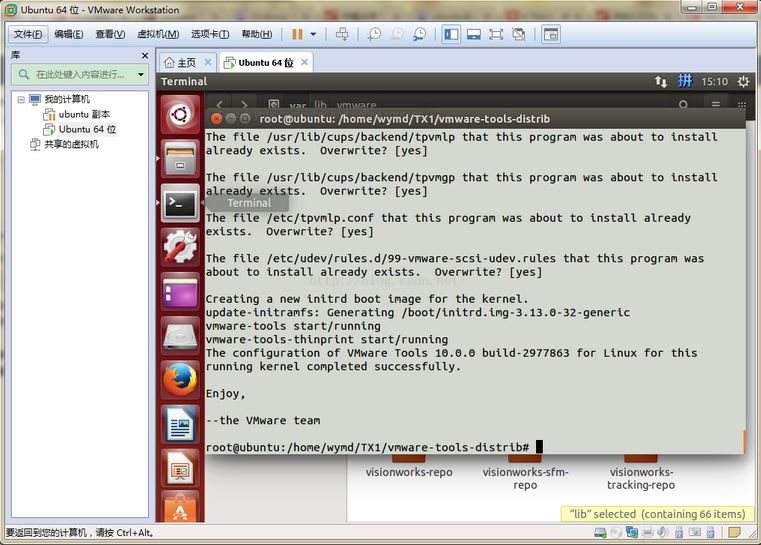Select 我的计算机 in the library tree
This screenshot has height=545, width=761.
point(67,99)
